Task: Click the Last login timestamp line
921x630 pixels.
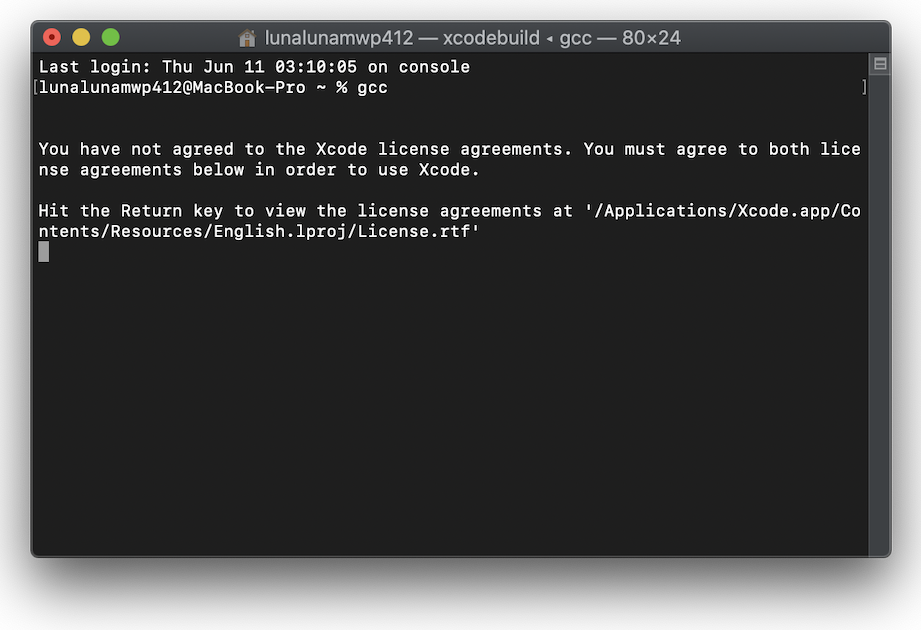Action: 254,67
